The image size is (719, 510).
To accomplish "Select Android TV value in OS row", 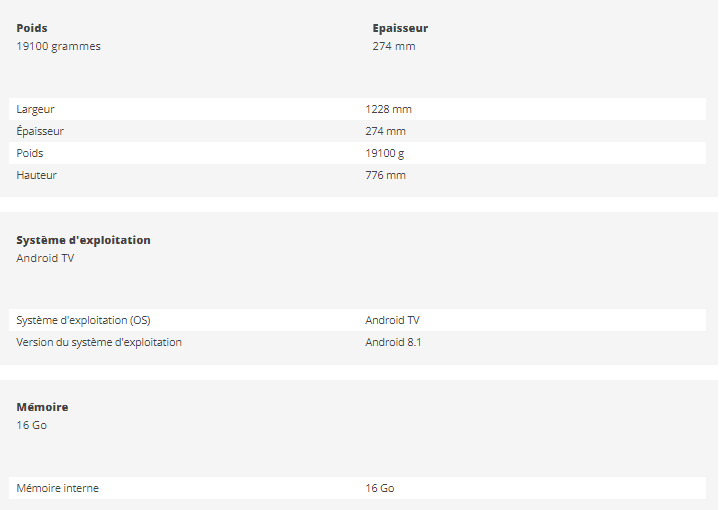I will 392,320.
